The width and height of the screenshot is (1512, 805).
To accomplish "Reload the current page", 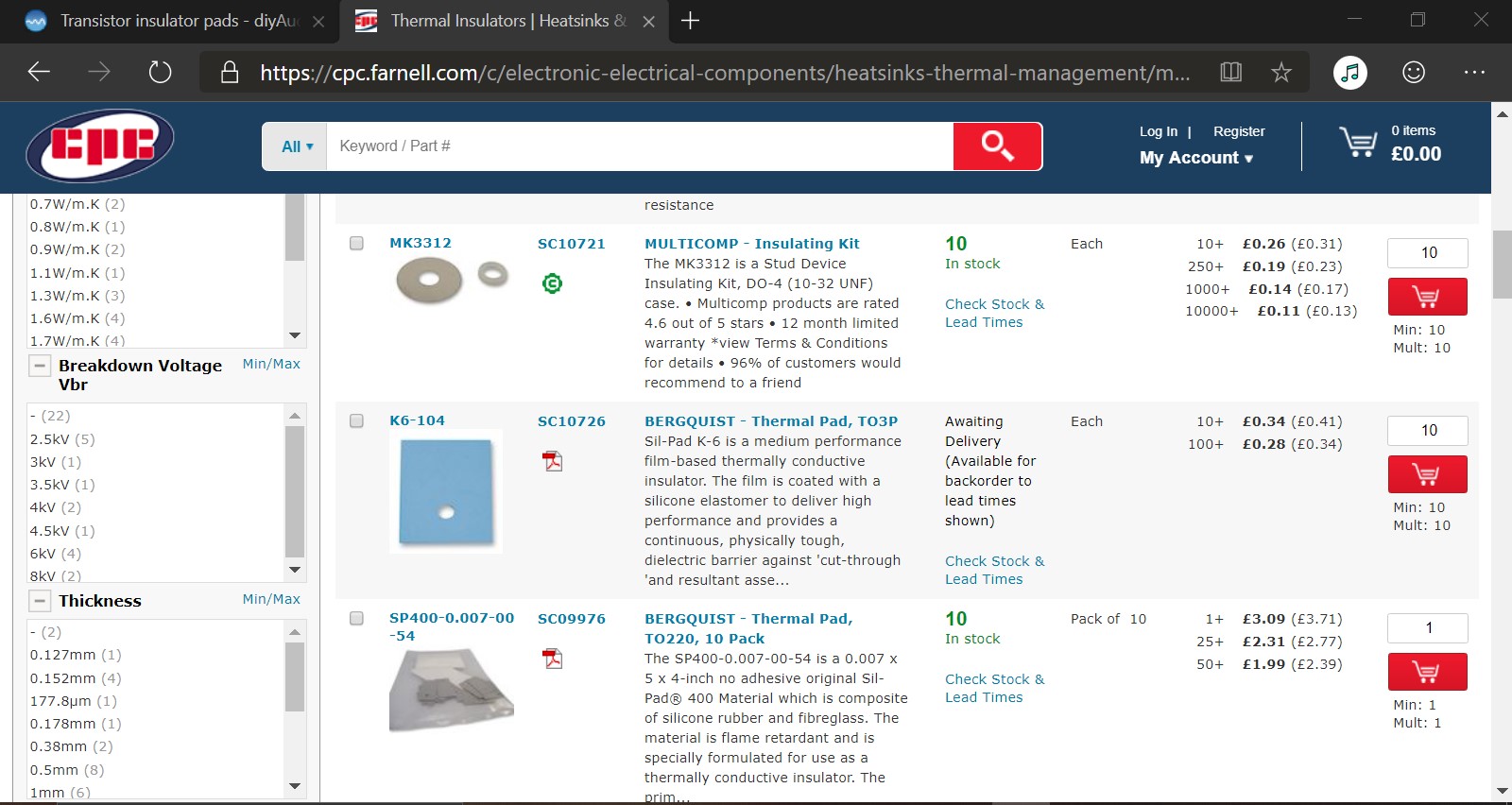I will (x=161, y=72).
